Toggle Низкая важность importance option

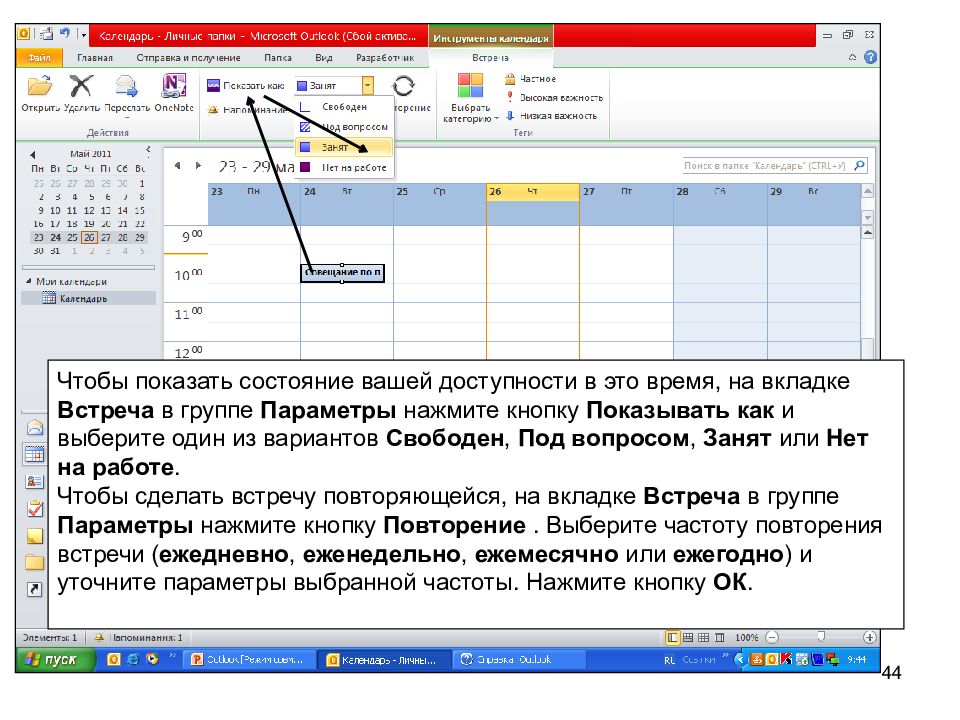(550, 116)
